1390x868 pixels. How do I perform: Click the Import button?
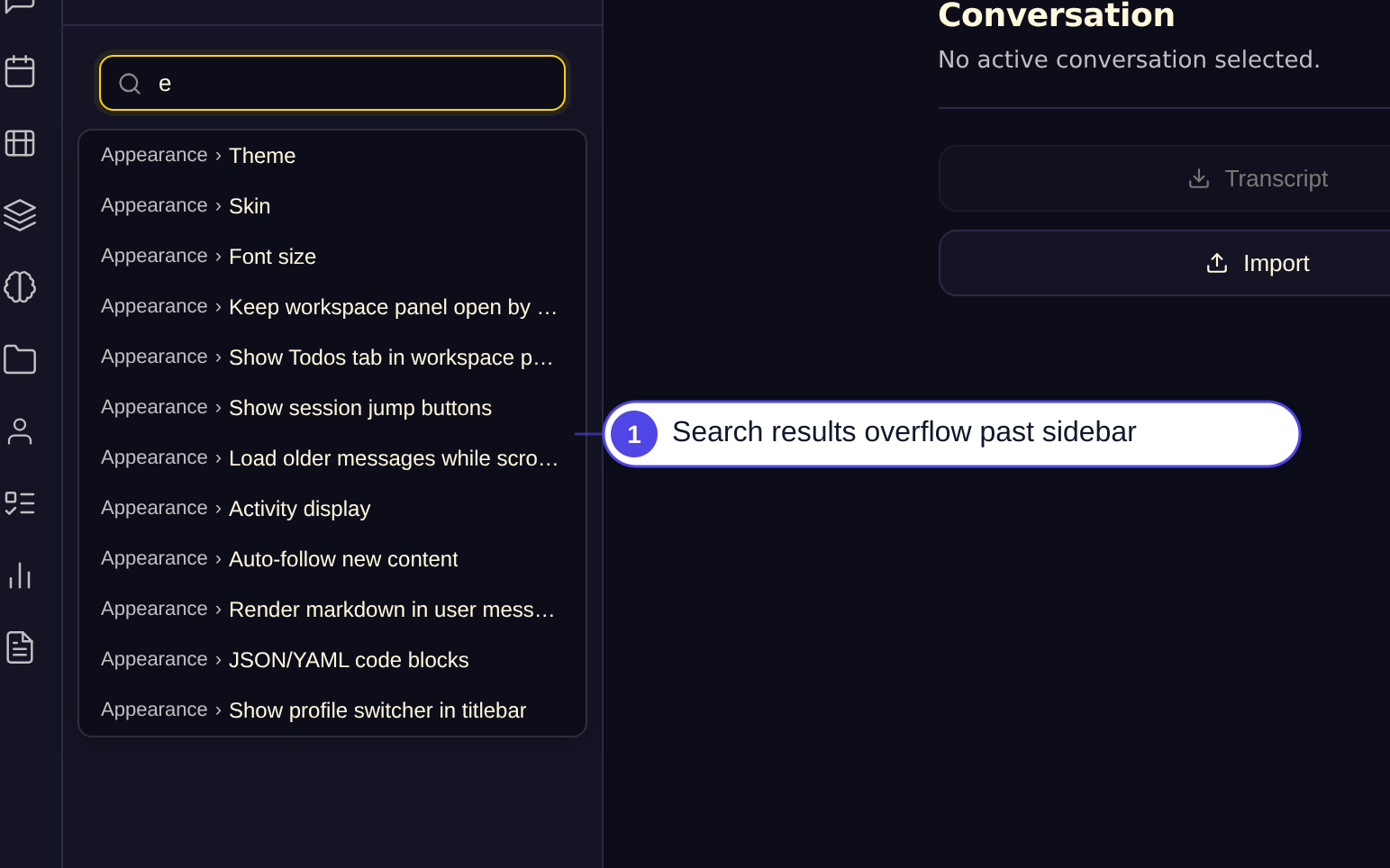1166,263
